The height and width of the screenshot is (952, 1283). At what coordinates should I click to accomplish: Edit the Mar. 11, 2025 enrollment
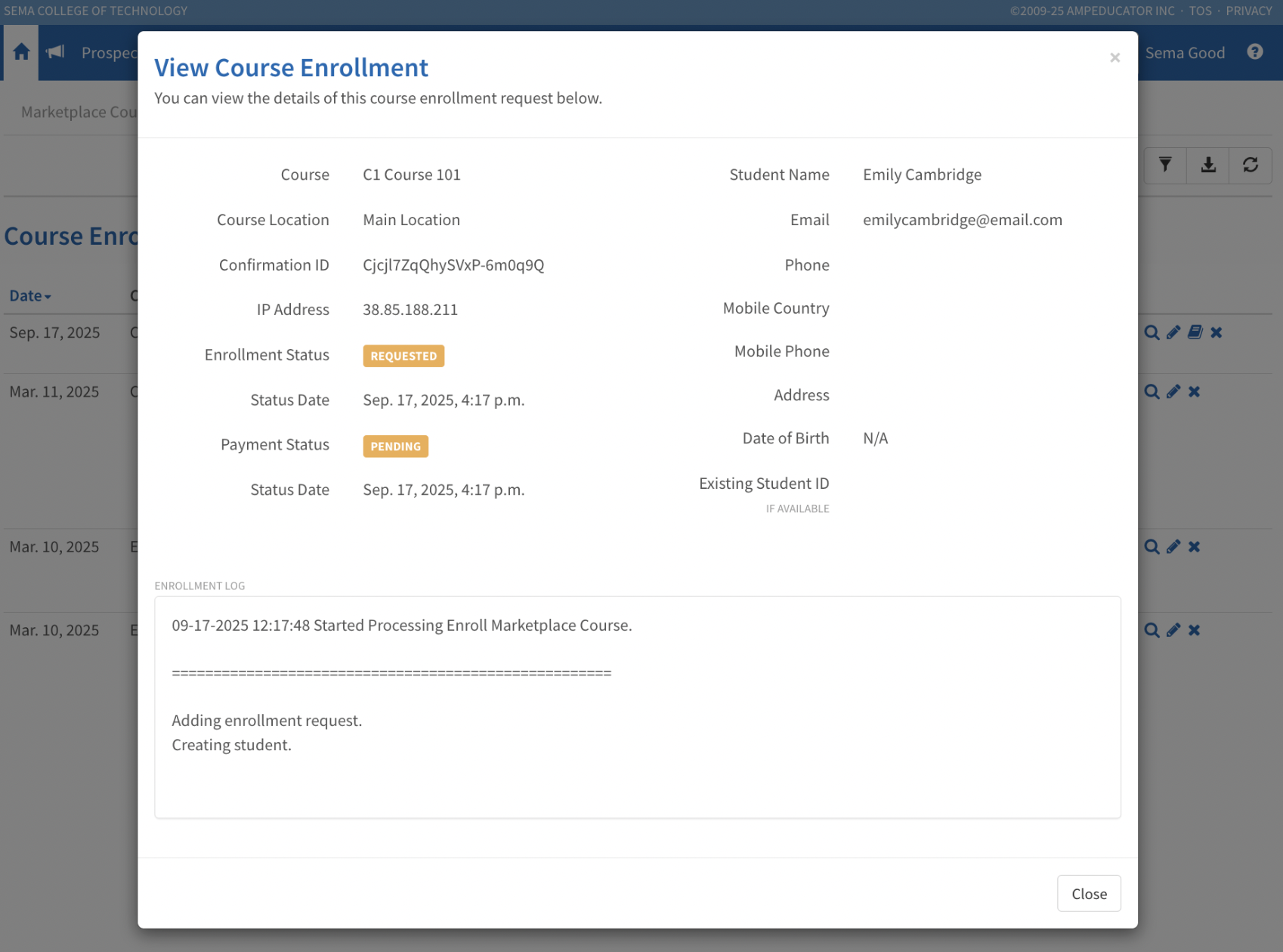tap(1173, 391)
